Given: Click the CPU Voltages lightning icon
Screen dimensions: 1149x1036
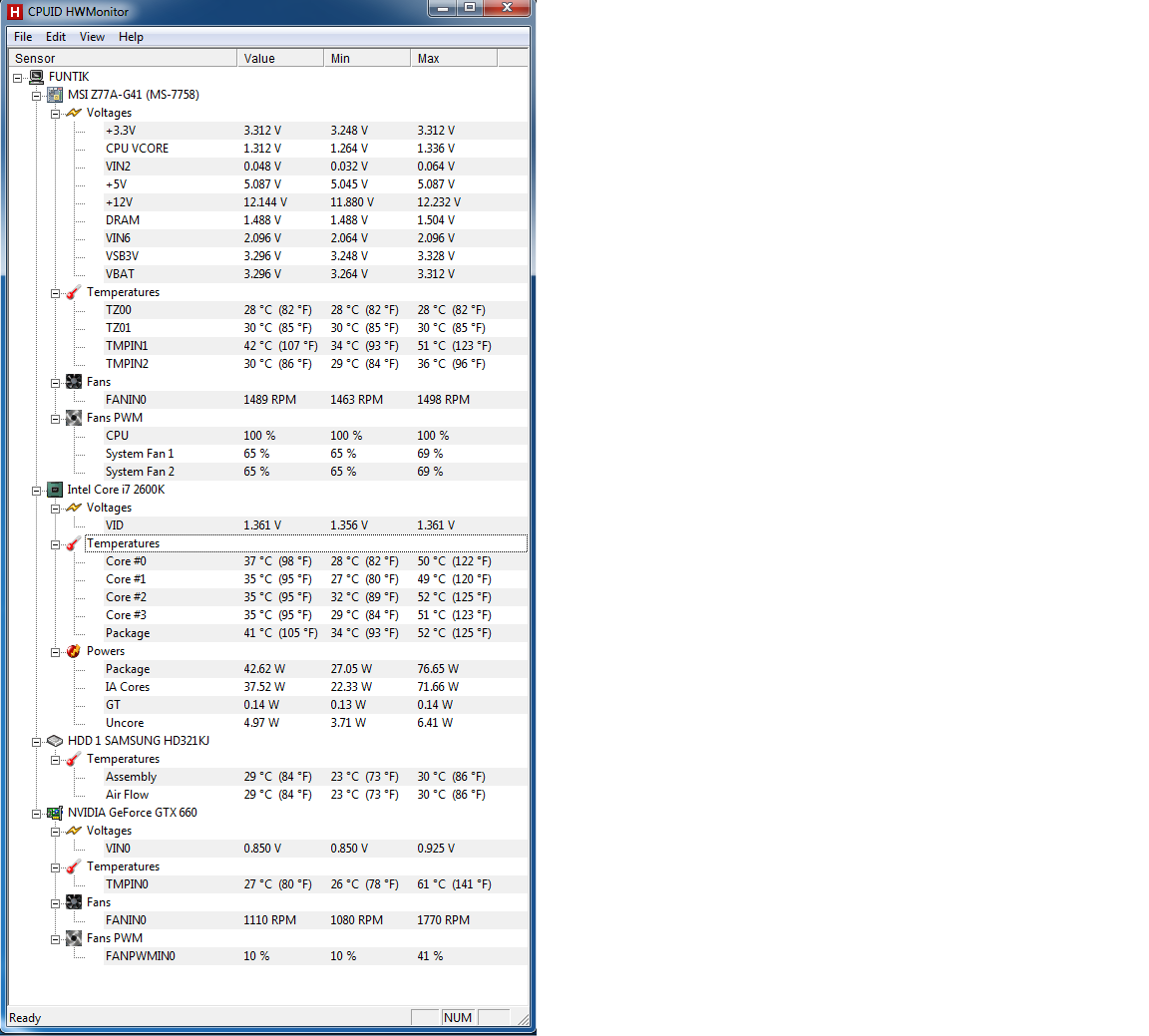Looking at the screenshot, I should 73,508.
